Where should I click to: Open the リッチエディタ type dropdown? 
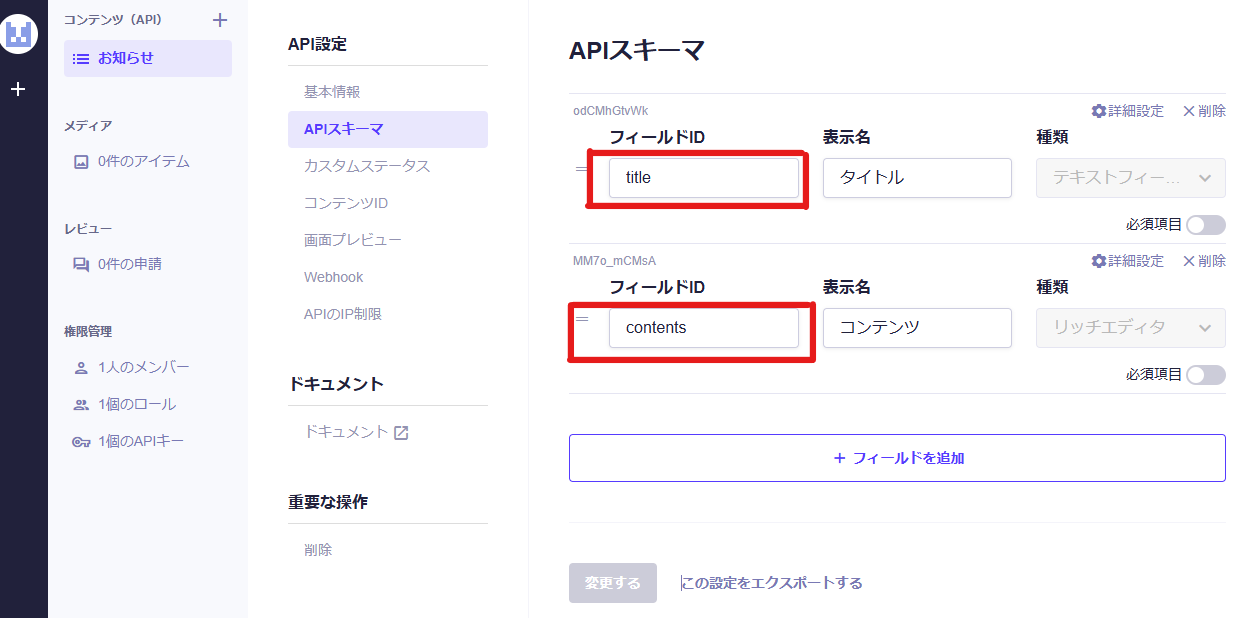(1130, 328)
